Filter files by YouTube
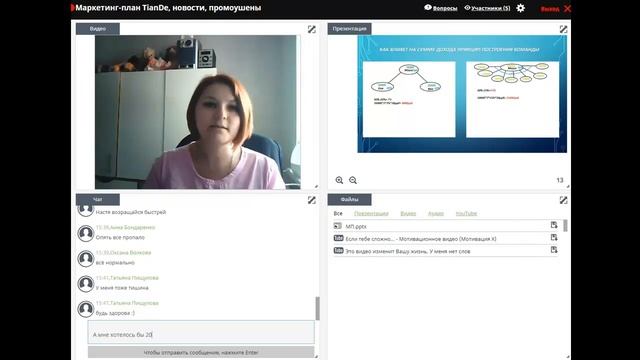Image resolution: width=640 pixels, height=360 pixels. [x=466, y=213]
